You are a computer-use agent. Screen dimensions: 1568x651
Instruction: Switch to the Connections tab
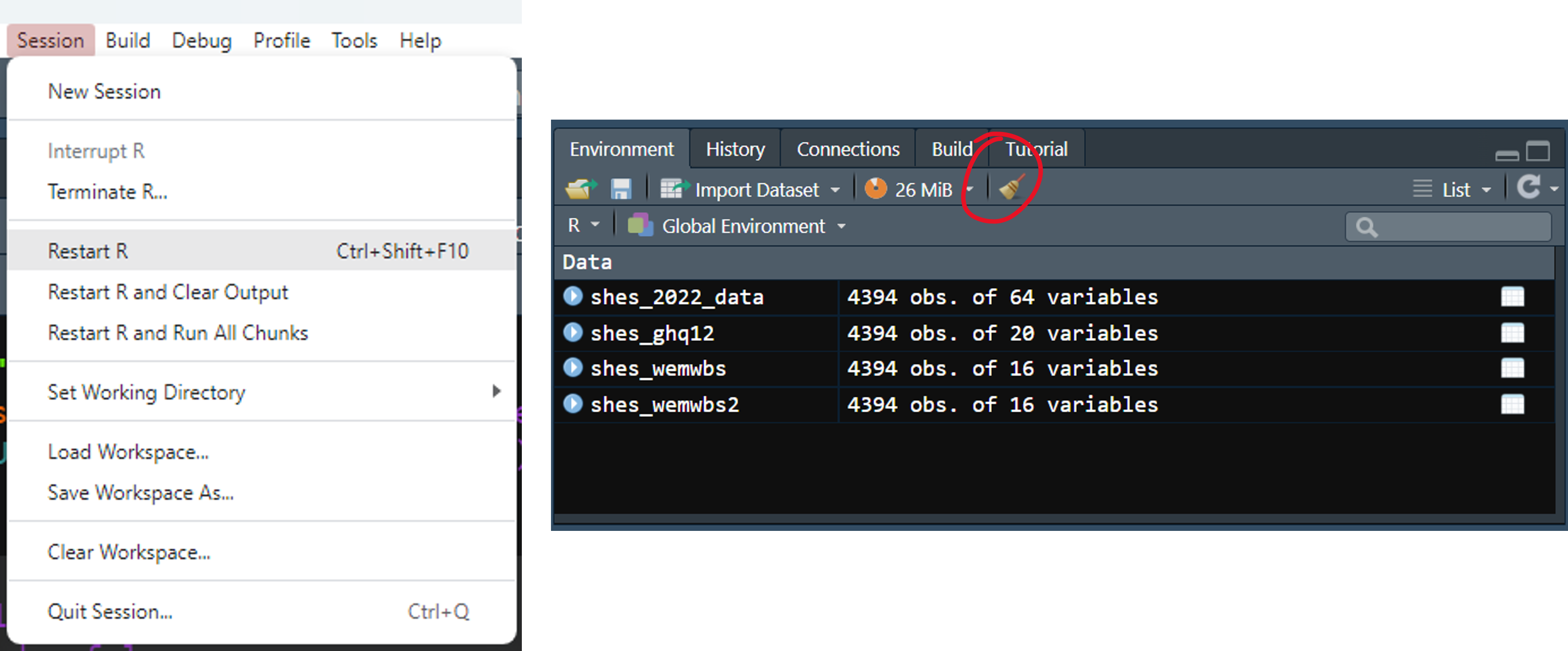(848, 149)
